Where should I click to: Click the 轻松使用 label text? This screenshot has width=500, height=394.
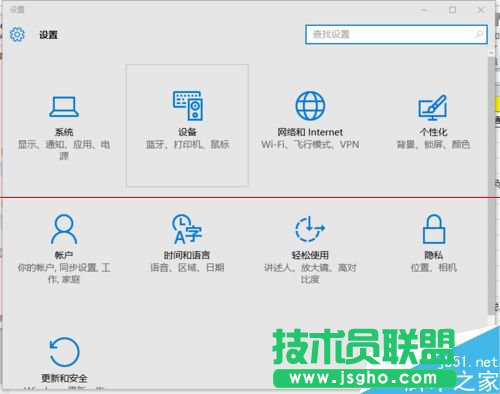coord(310,255)
